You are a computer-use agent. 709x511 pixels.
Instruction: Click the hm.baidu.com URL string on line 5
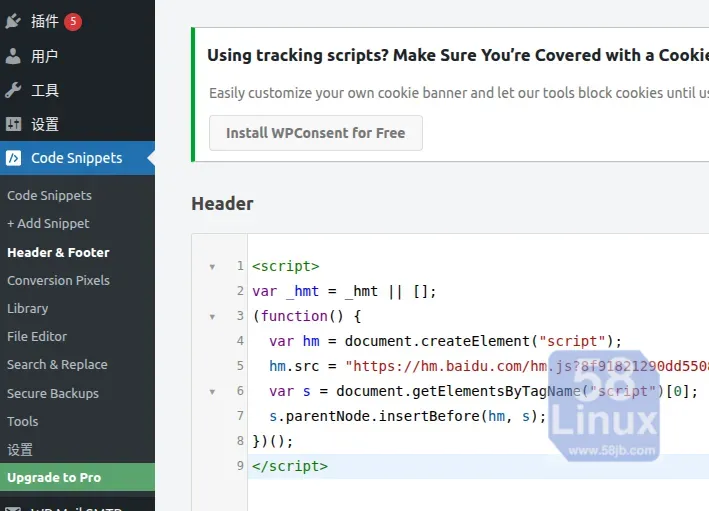pos(527,365)
